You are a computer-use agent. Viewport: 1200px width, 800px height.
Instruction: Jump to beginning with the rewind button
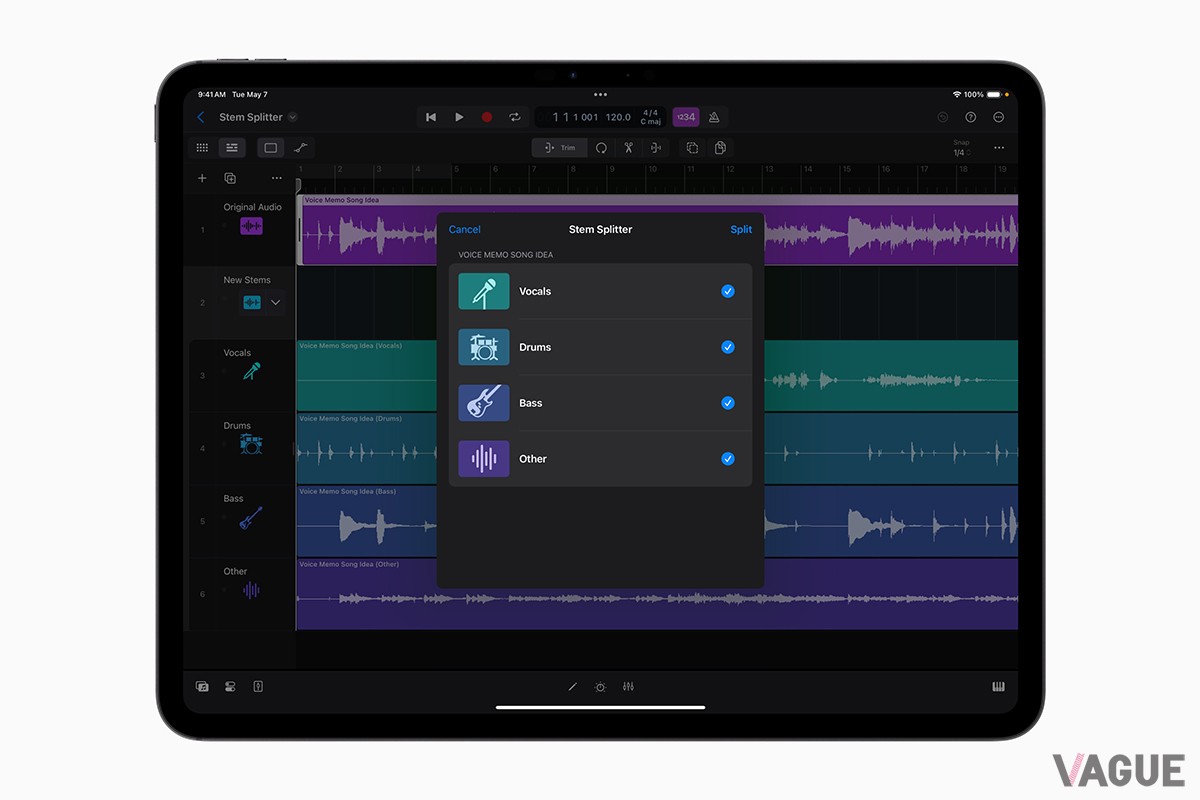(431, 117)
